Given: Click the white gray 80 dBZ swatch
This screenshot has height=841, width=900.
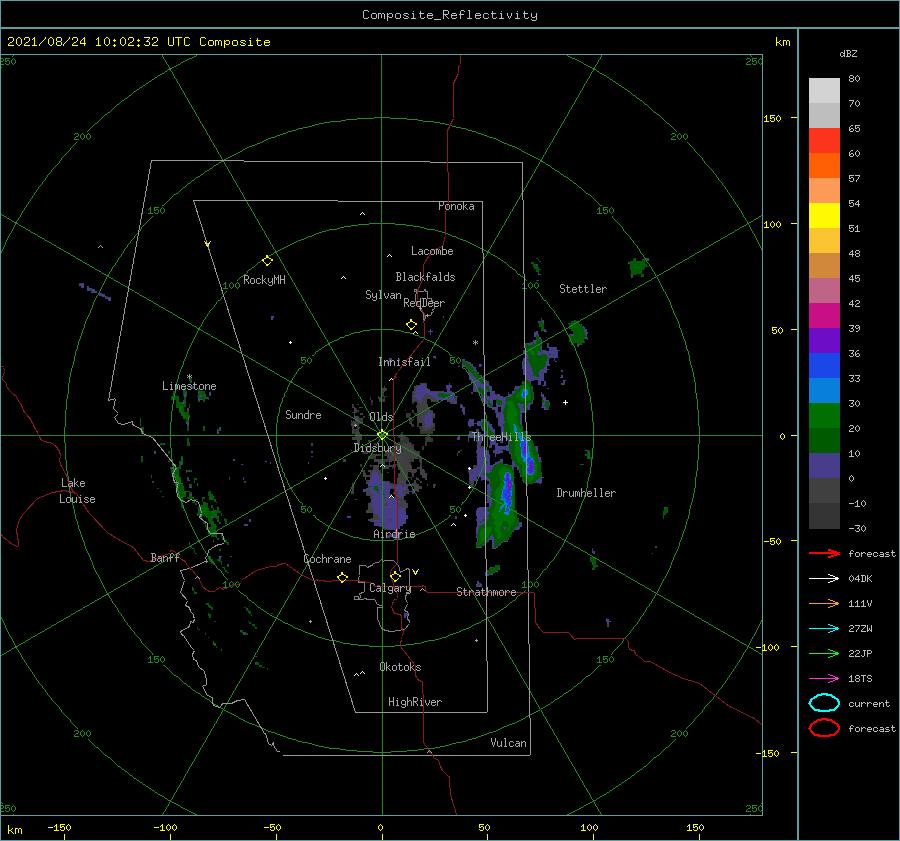Looking at the screenshot, I should pos(824,91).
